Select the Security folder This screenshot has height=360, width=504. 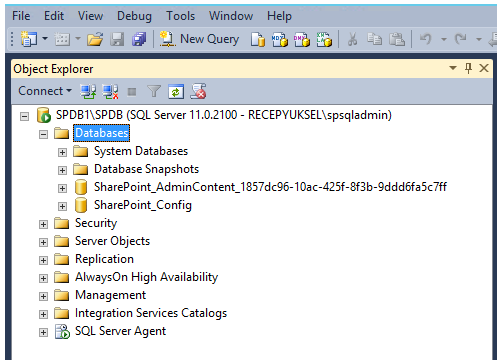click(96, 223)
